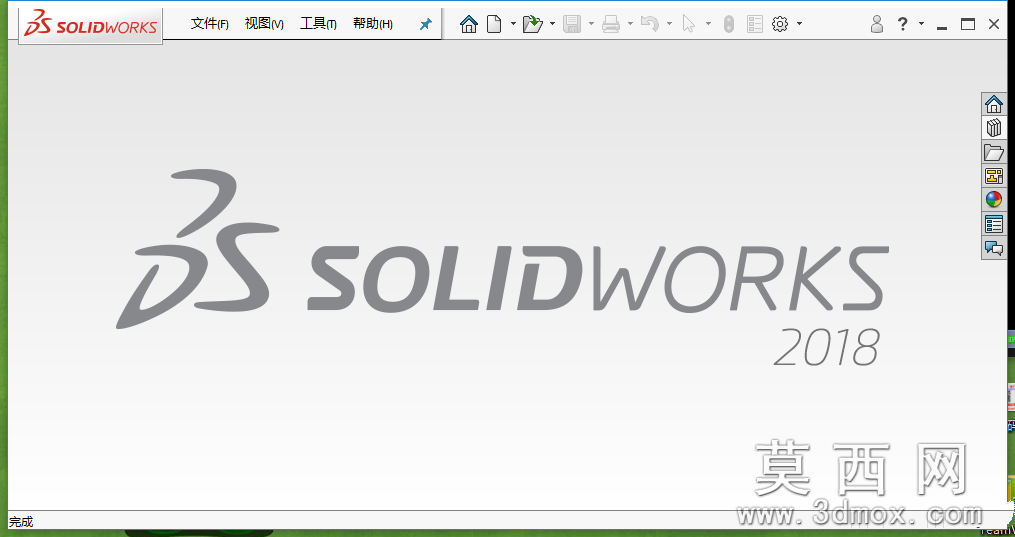Click the SOLIDWORKS logo button

point(90,25)
